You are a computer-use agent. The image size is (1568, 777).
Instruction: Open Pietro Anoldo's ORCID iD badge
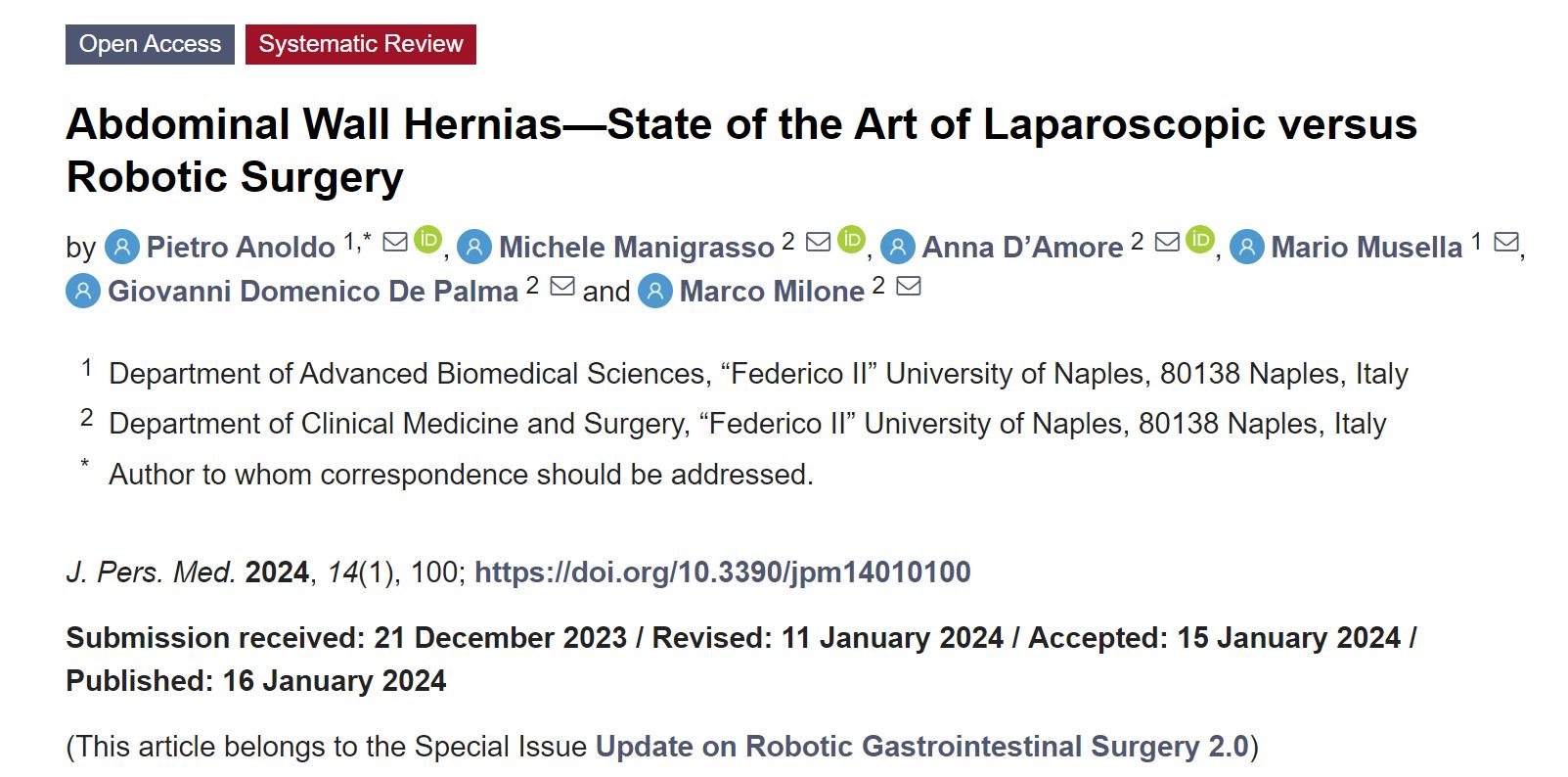(x=427, y=240)
